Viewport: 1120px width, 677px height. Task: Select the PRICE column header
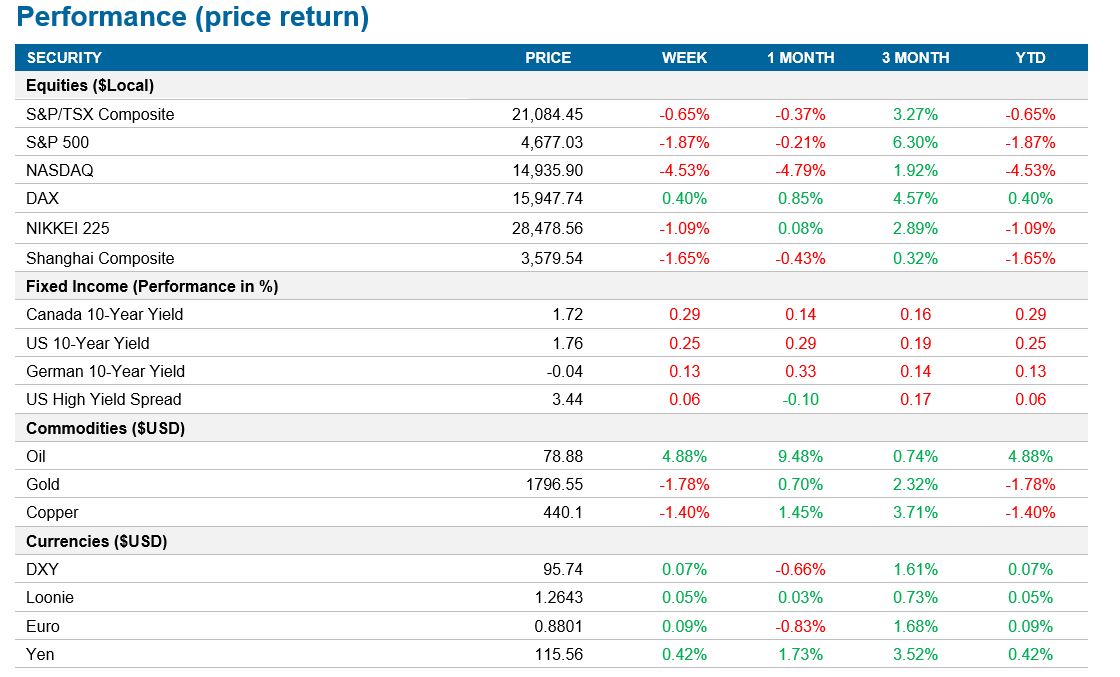coord(548,58)
